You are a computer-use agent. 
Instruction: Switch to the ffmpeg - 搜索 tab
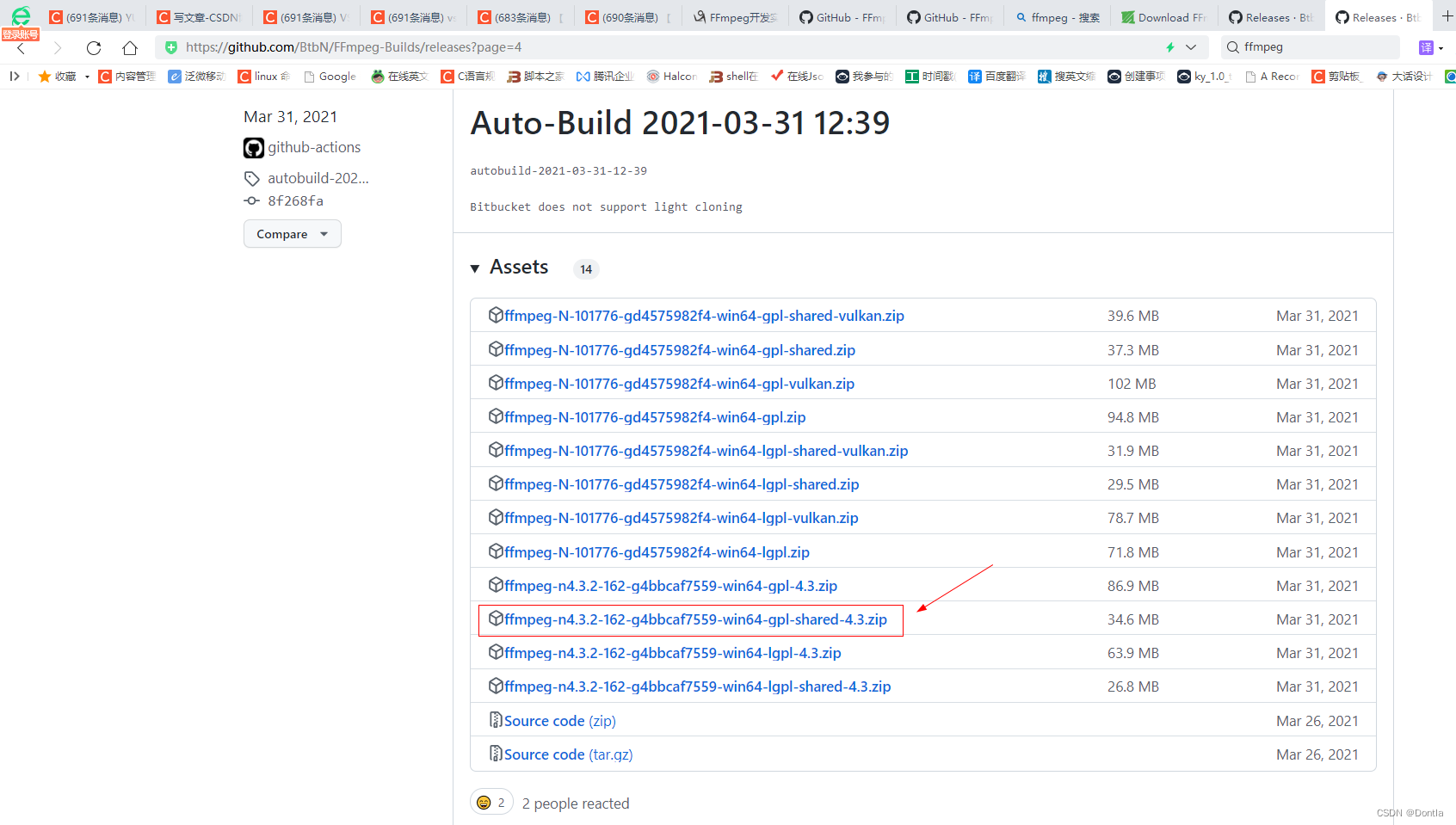(x=1058, y=17)
